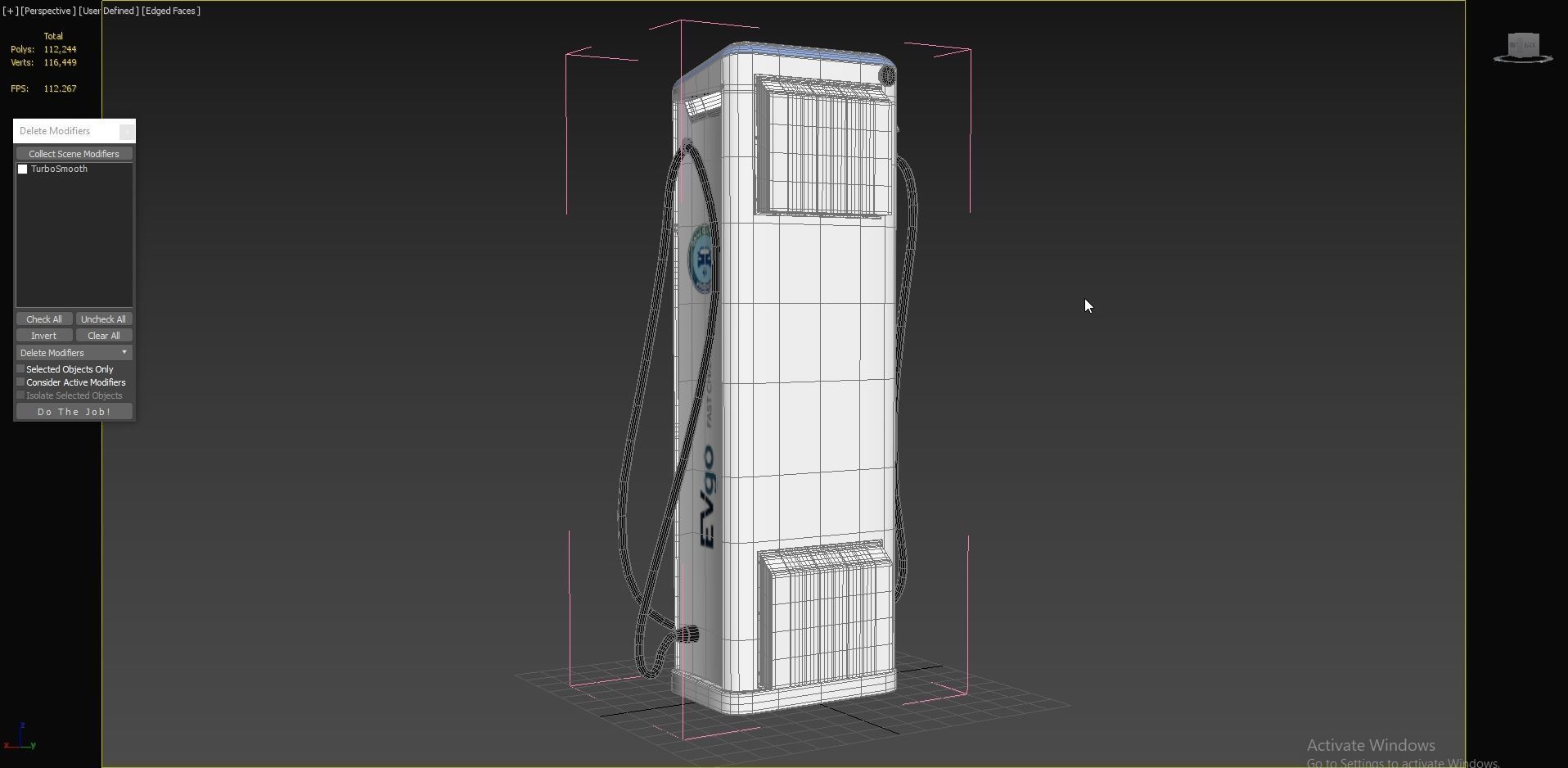Open the User Defined viewport menu
1568x768 pixels.
(109, 11)
